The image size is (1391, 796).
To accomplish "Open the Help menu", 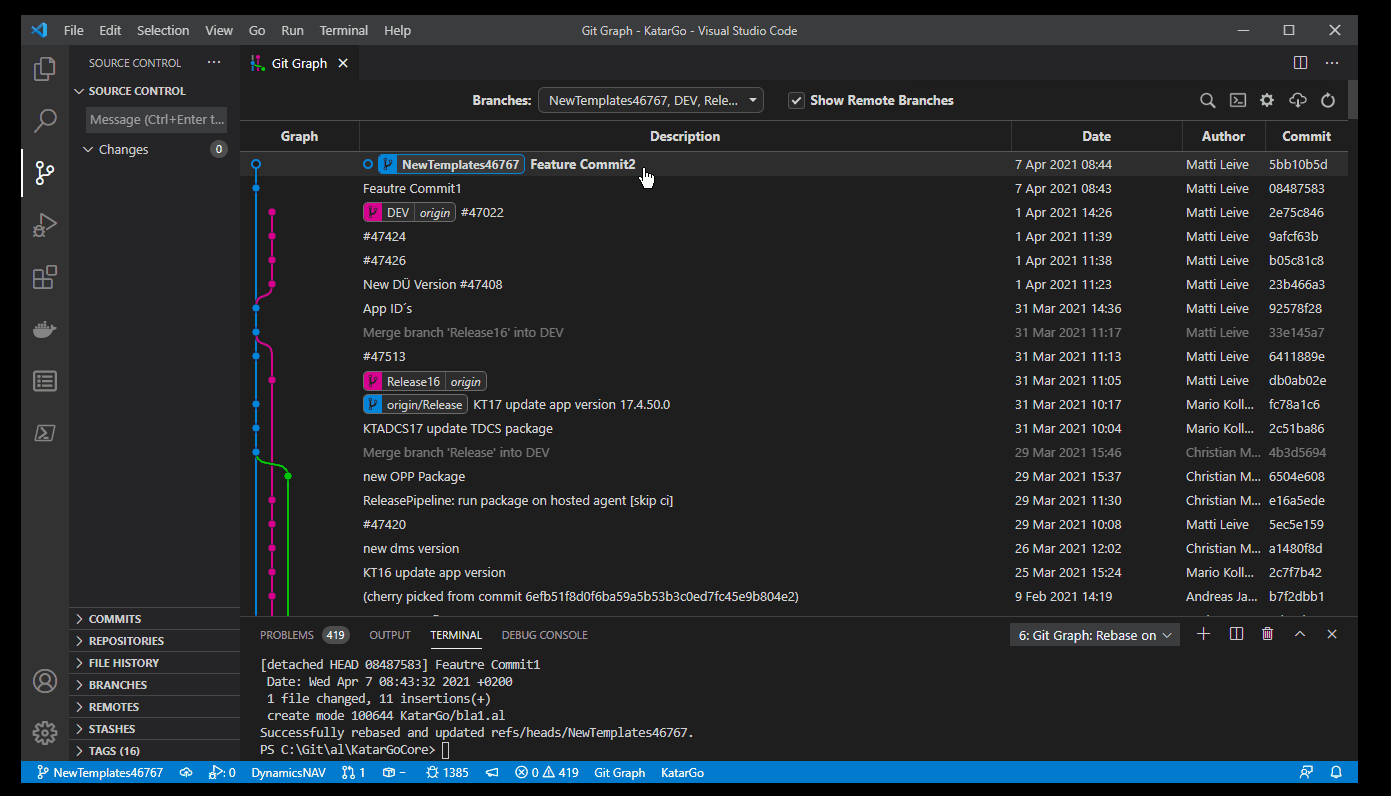I will [x=397, y=30].
